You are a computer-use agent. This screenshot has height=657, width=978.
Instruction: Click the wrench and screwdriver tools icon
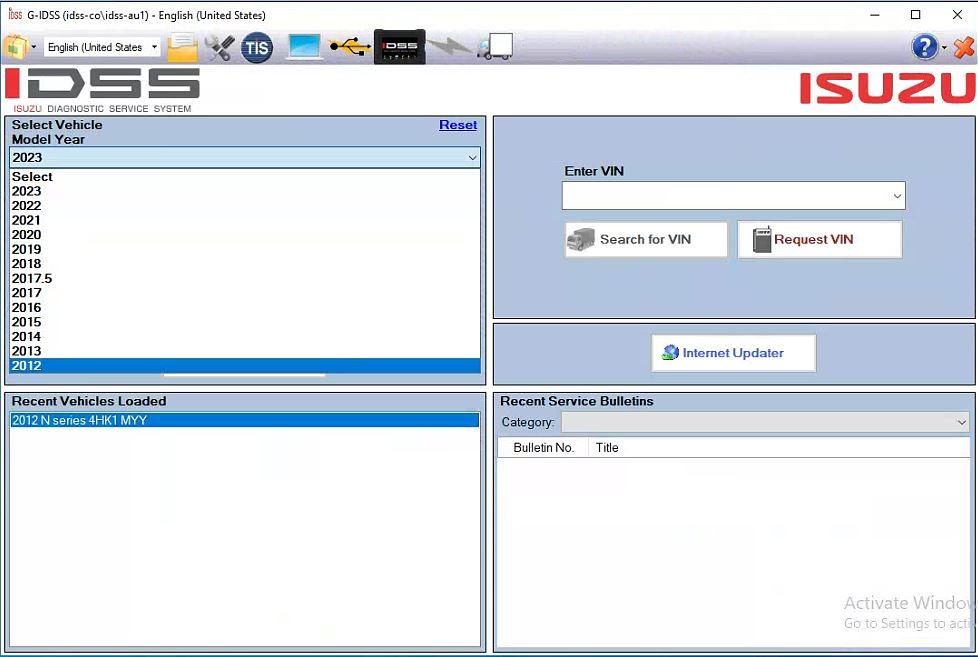220,47
